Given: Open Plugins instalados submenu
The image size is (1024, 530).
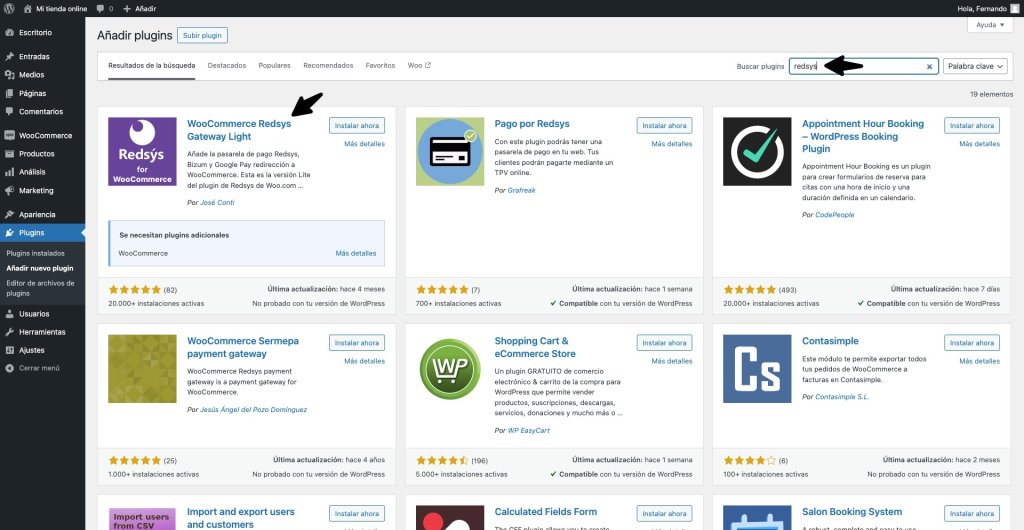Looking at the screenshot, I should click(x=35, y=253).
